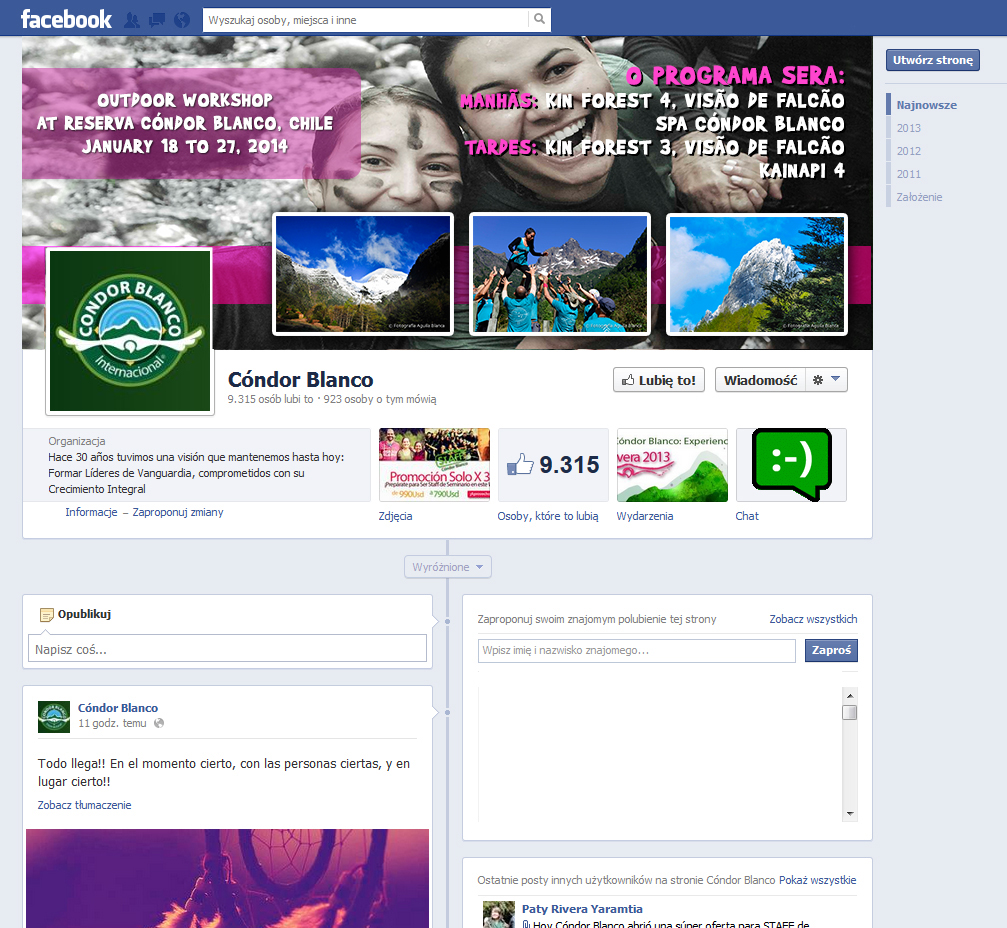The width and height of the screenshot is (1007, 928).
Task: Click the Zaproś invite button
Action: [x=831, y=651]
